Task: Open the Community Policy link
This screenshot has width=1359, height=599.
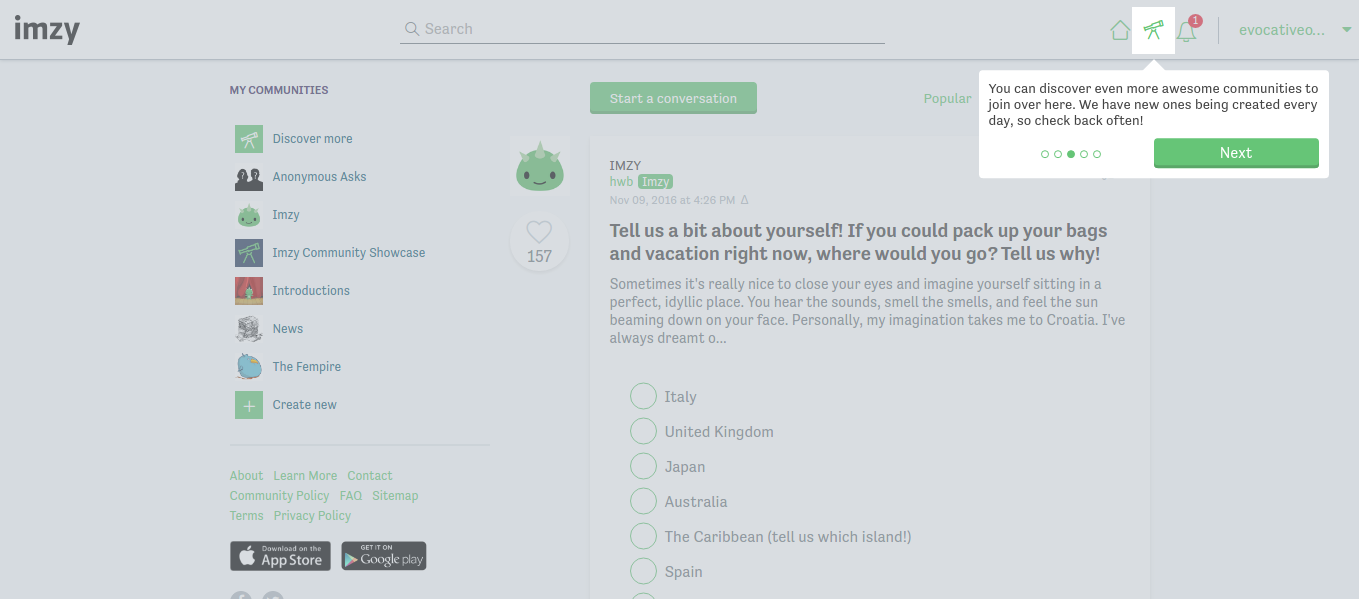Action: point(279,496)
